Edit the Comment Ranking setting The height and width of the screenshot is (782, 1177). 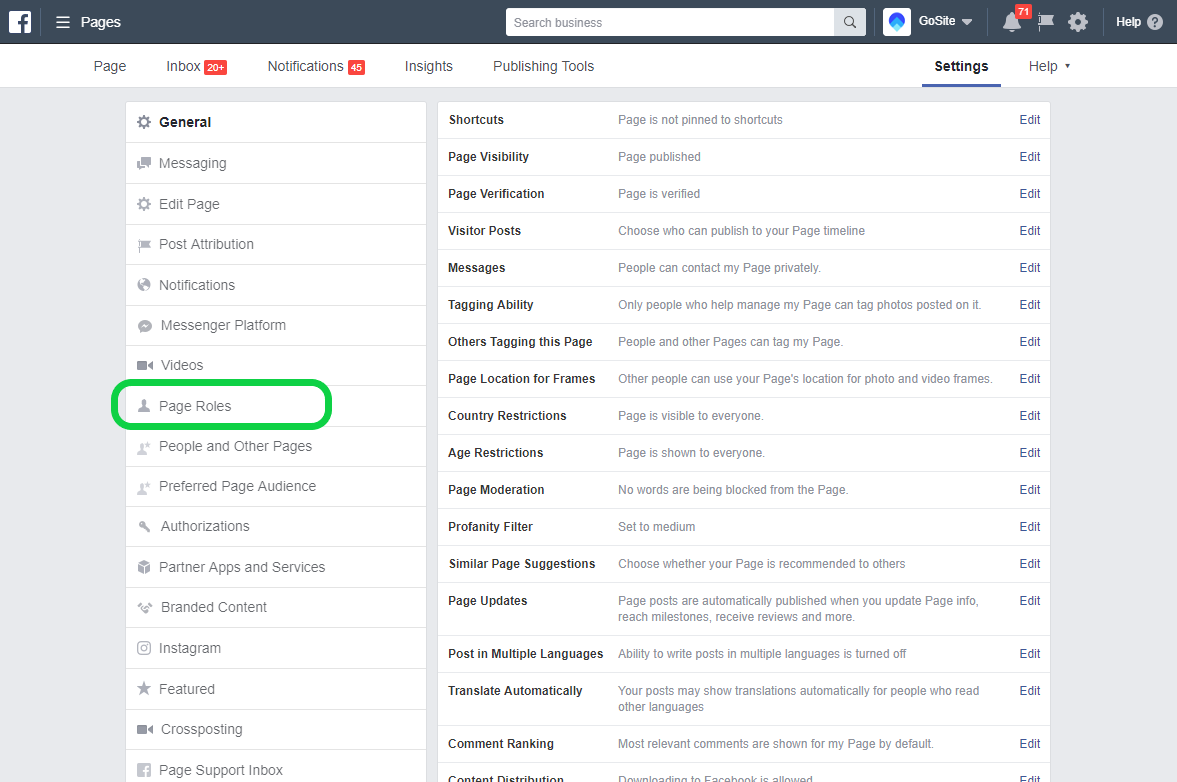(x=1029, y=744)
